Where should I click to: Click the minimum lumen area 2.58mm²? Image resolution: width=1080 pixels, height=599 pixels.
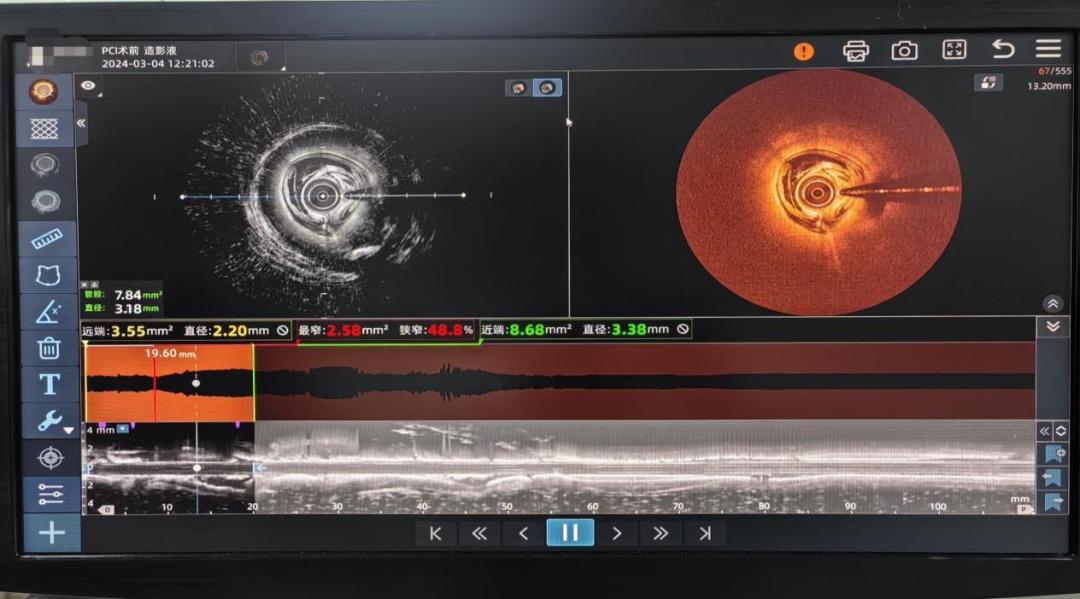(x=357, y=330)
